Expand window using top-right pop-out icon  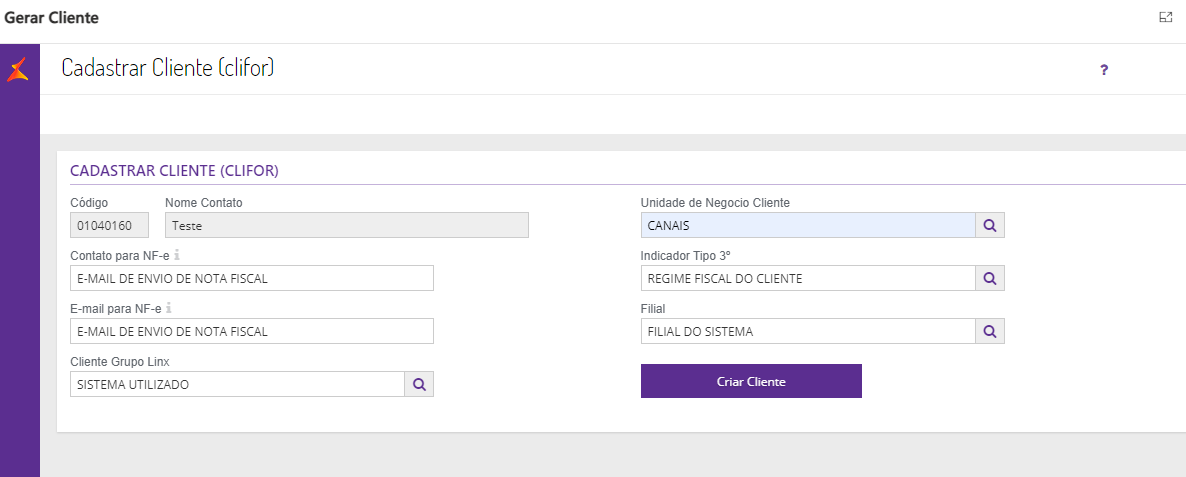coord(1166,17)
